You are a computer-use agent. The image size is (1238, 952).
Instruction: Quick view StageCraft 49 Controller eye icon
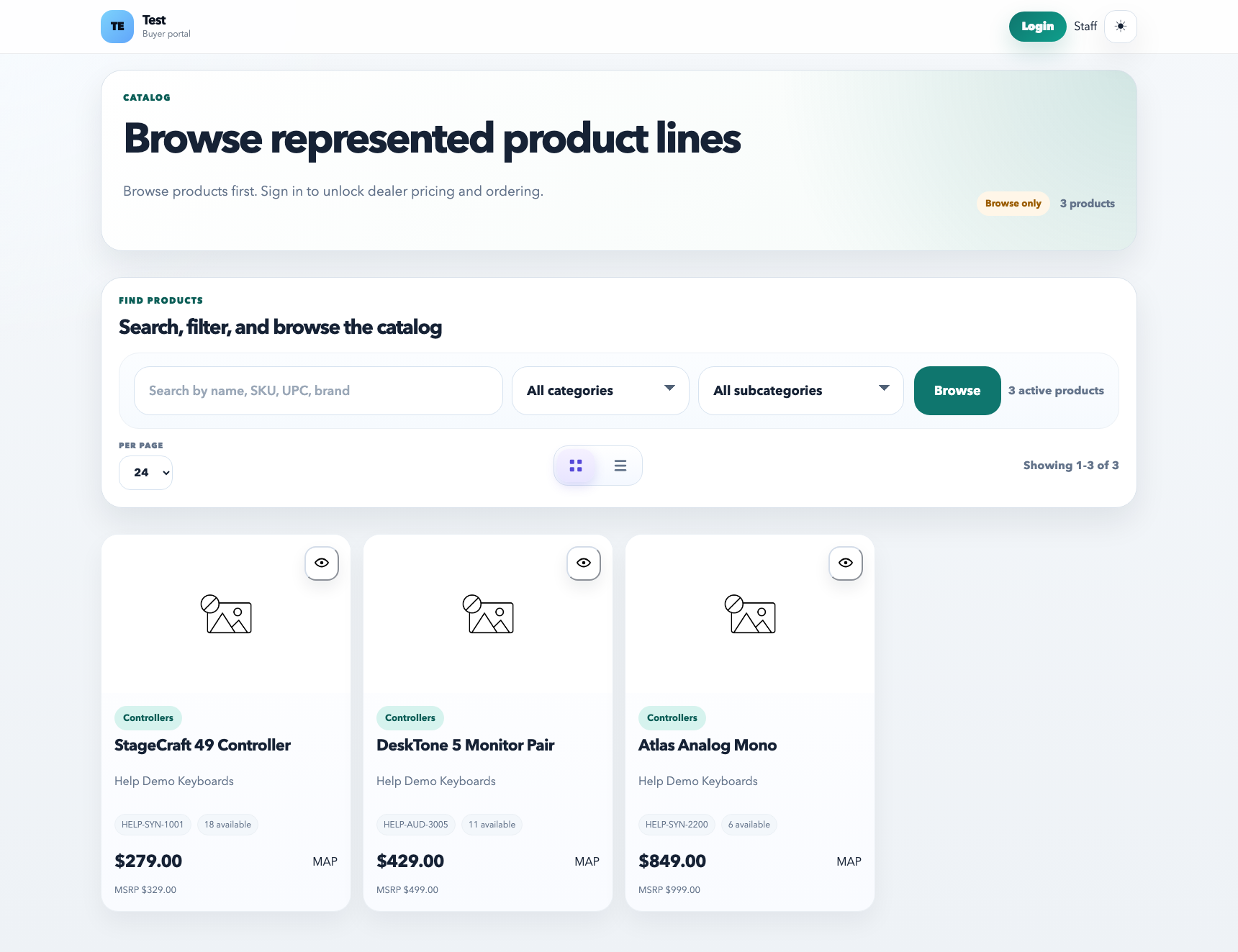(x=322, y=563)
